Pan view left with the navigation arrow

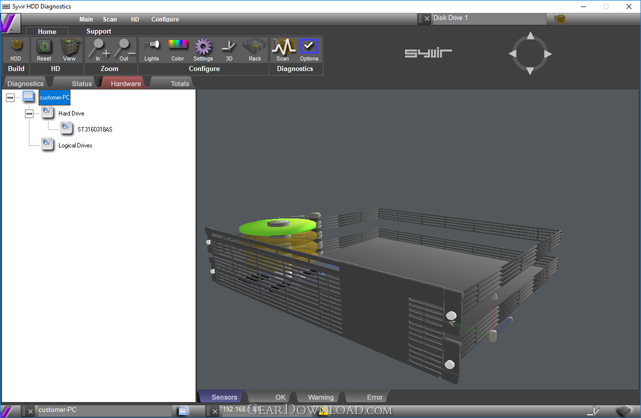click(513, 54)
